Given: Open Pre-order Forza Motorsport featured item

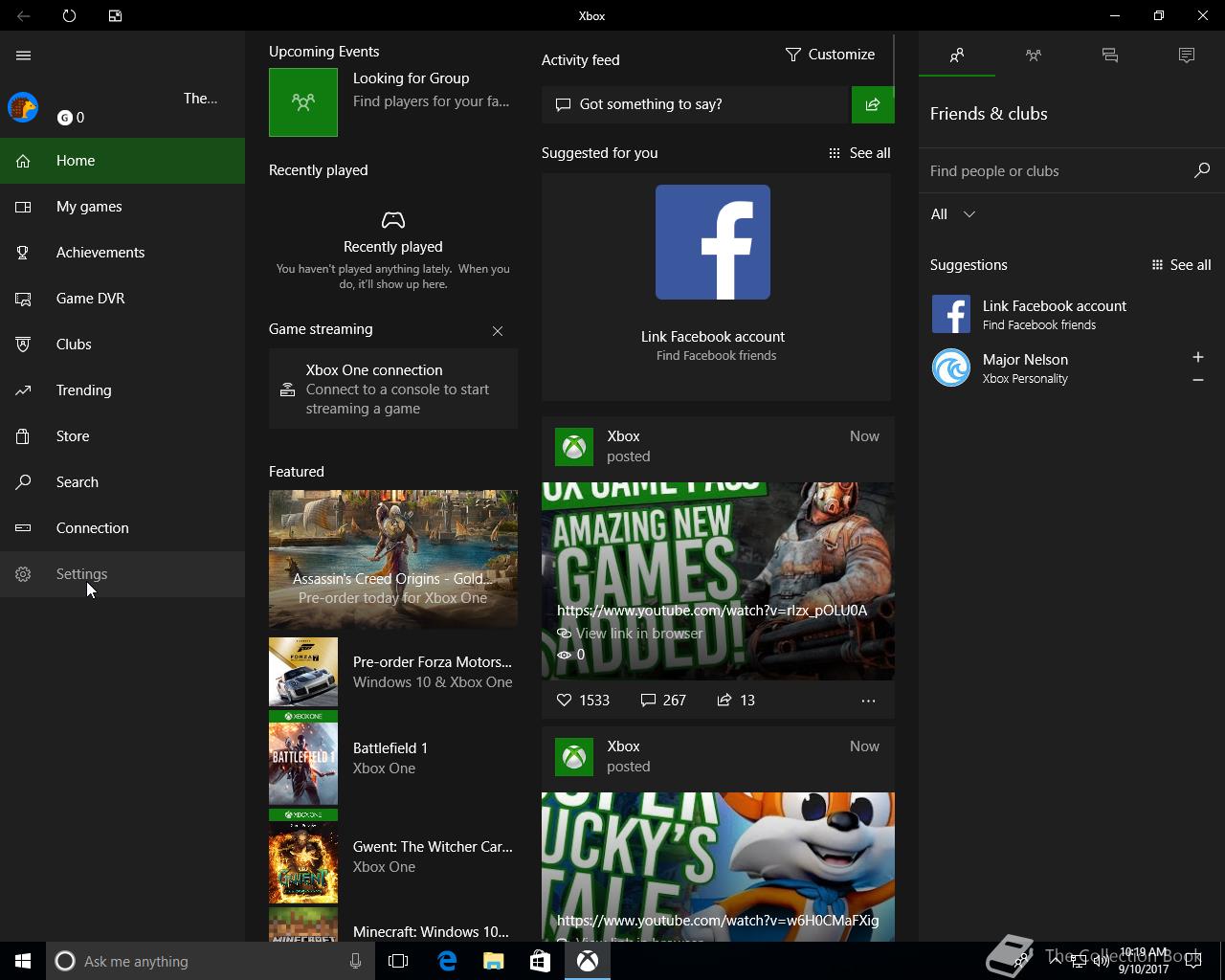Looking at the screenshot, I should click(x=393, y=672).
